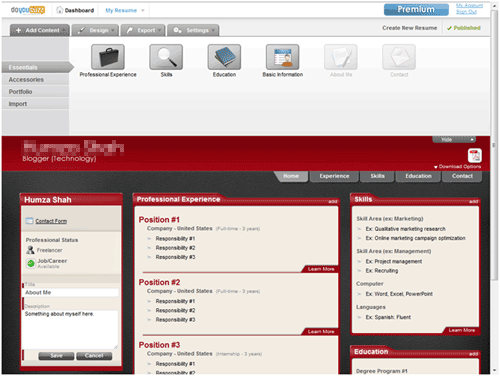Click the Position #1 heading

[159, 220]
